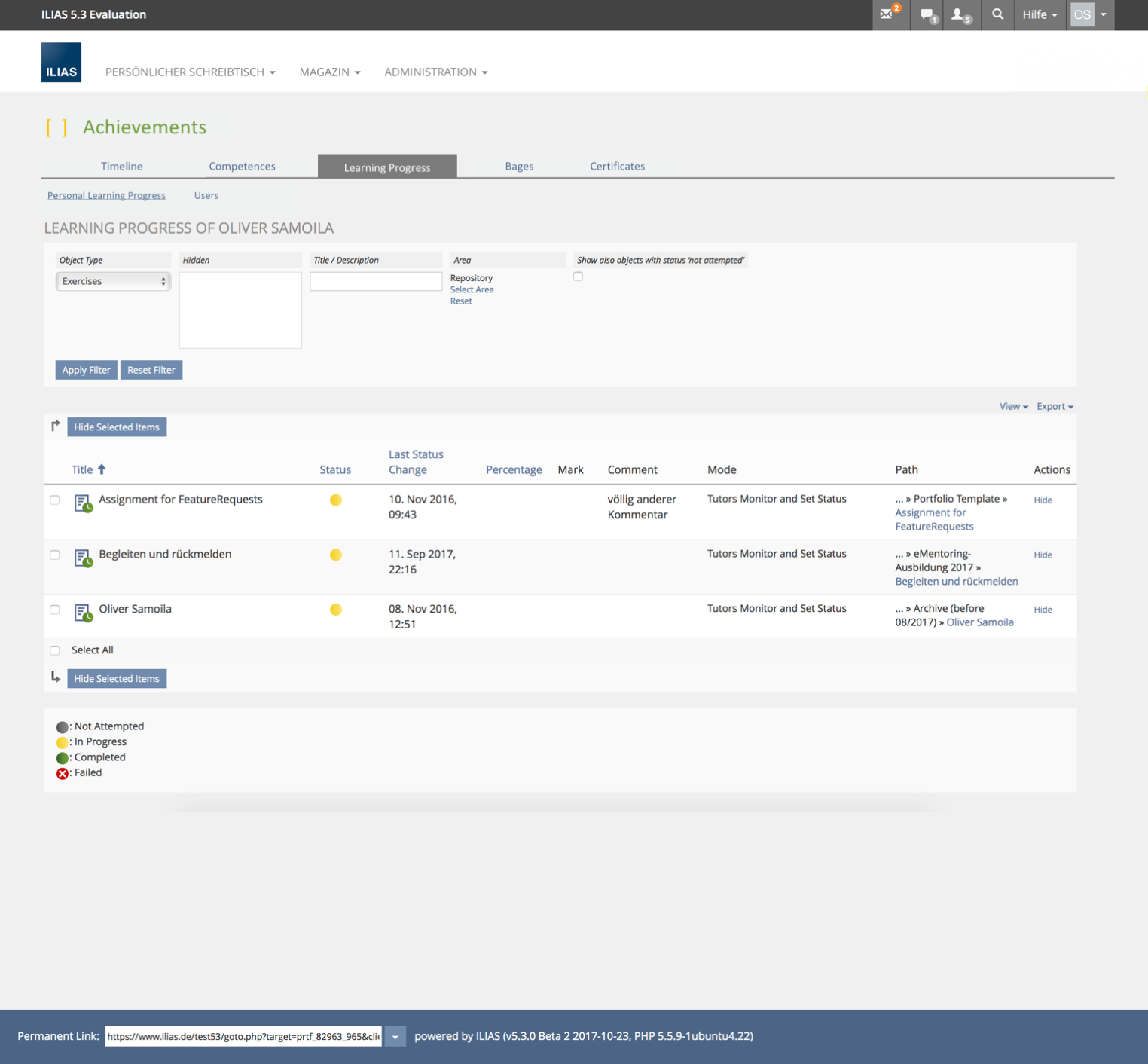The width and height of the screenshot is (1148, 1064).
Task: Click the contacts user icon
Action: [959, 14]
